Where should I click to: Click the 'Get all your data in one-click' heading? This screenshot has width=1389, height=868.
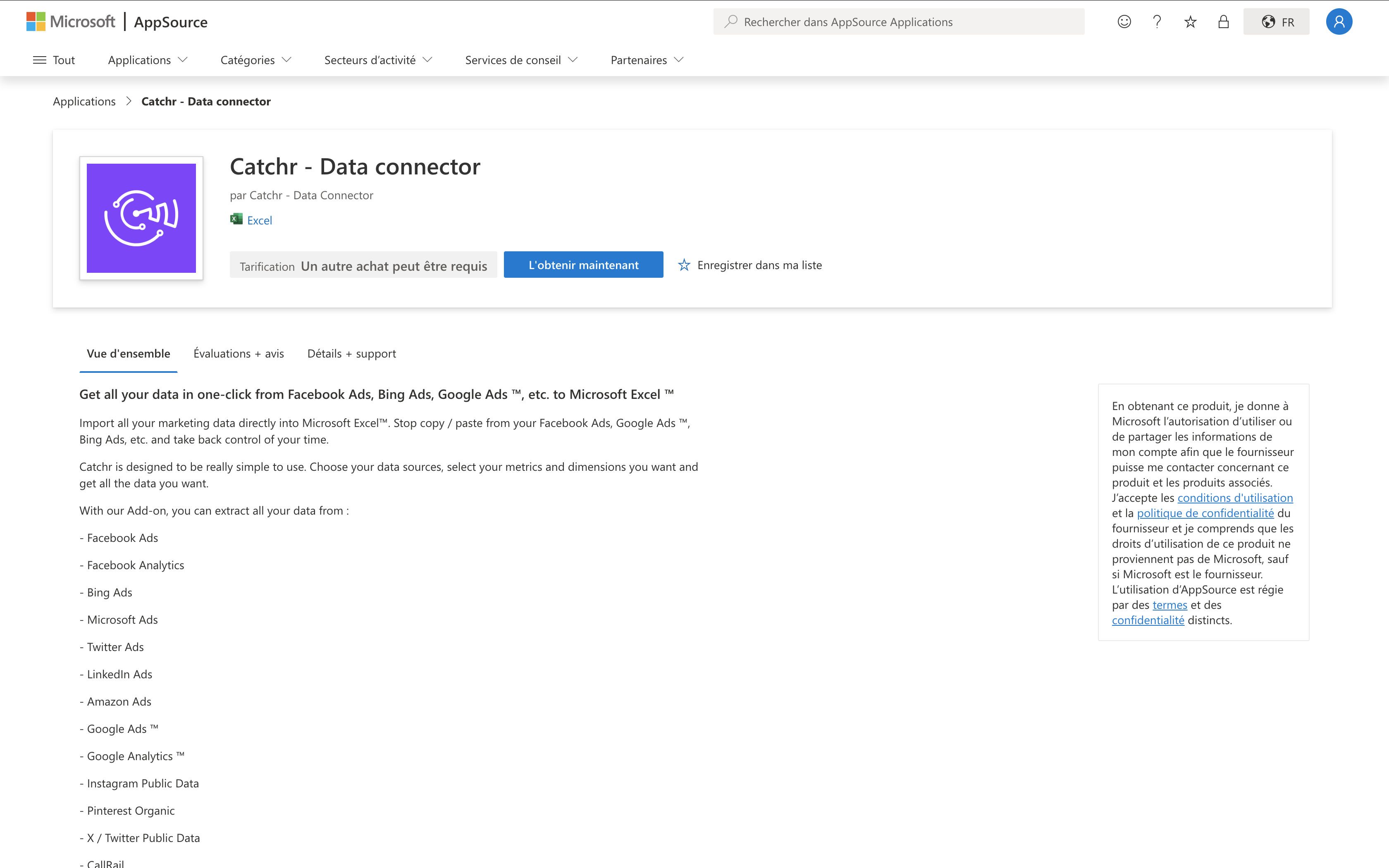[x=377, y=394]
